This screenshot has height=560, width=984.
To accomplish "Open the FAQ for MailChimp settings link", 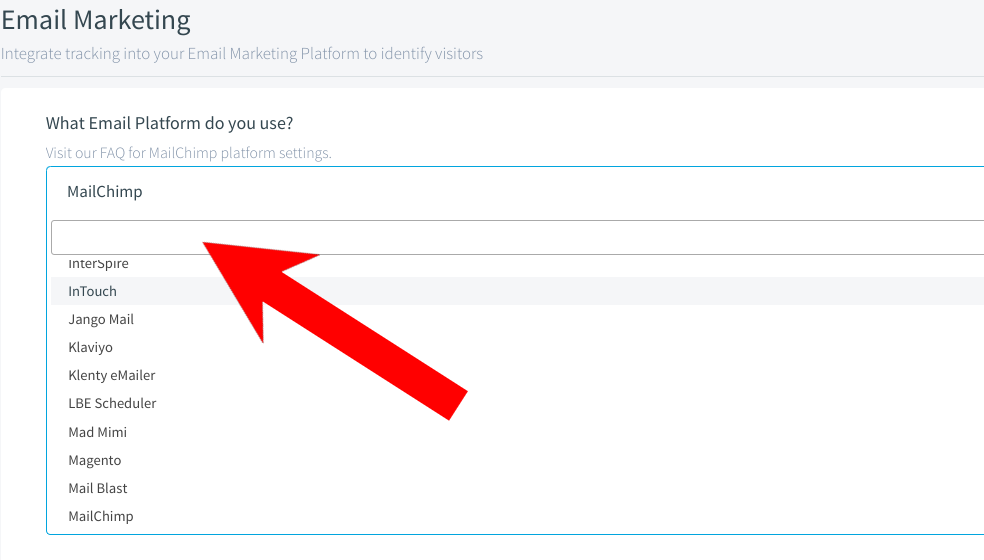I will point(188,153).
